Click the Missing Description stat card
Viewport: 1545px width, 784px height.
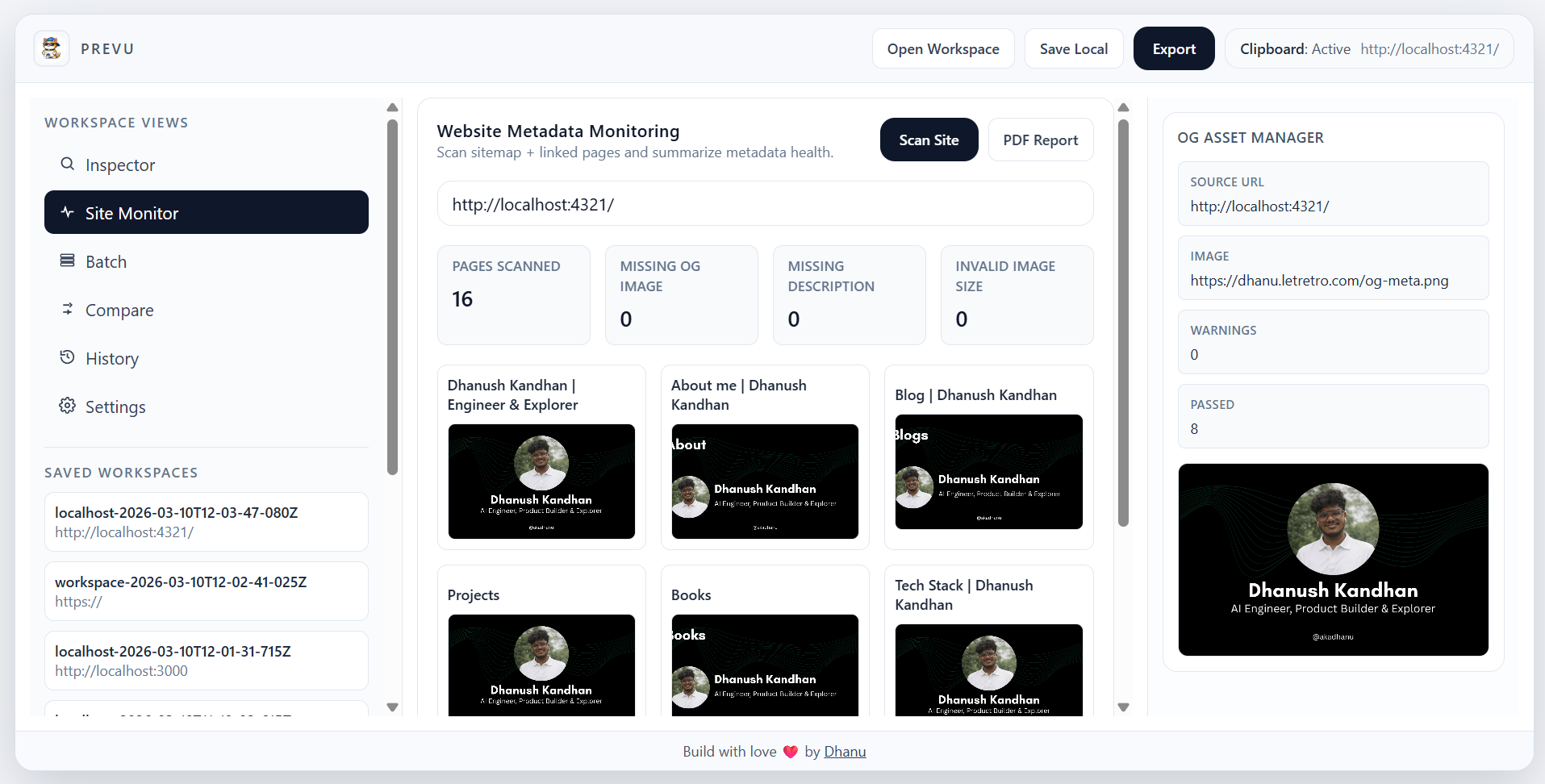[x=850, y=295]
